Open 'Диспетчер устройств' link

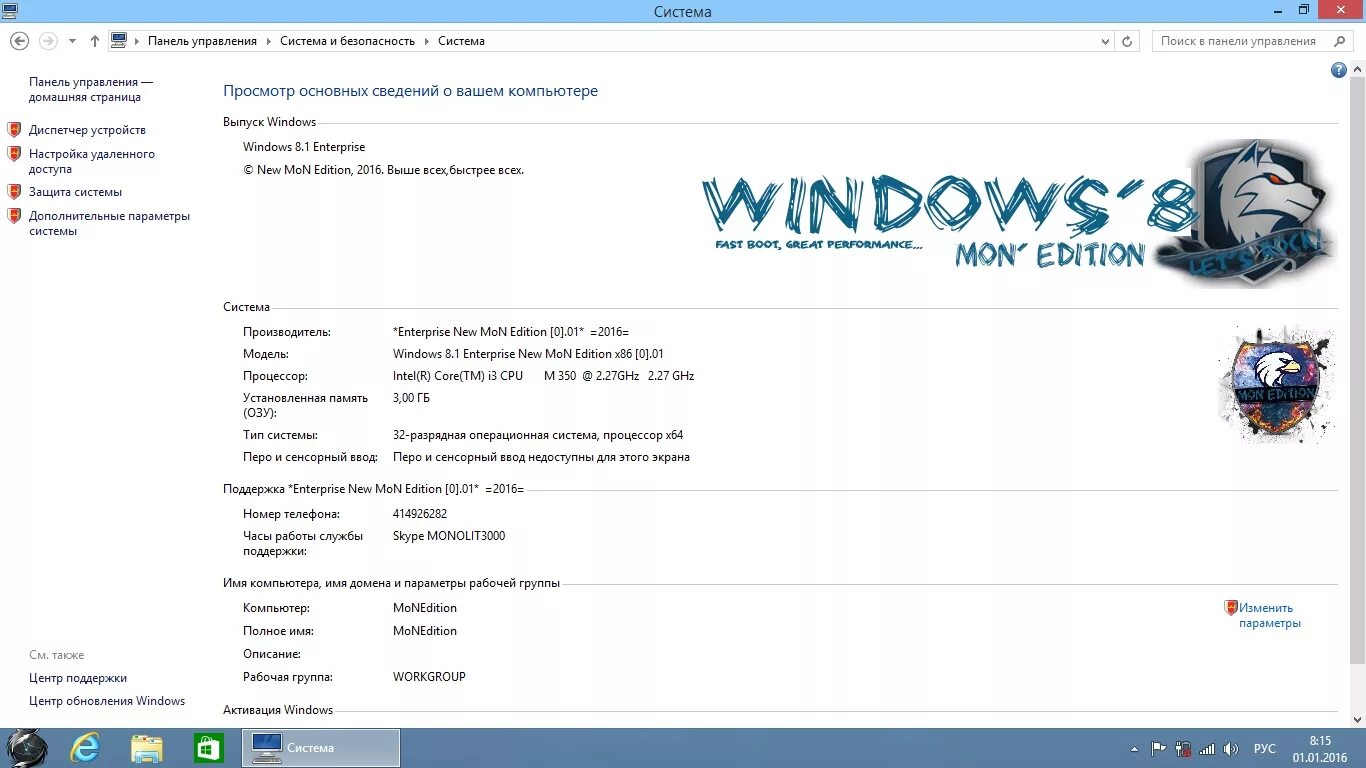pos(87,130)
